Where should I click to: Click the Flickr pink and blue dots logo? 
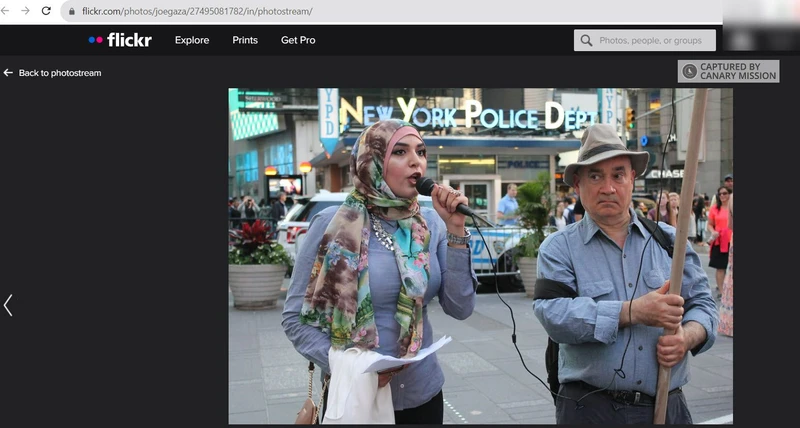coord(96,40)
